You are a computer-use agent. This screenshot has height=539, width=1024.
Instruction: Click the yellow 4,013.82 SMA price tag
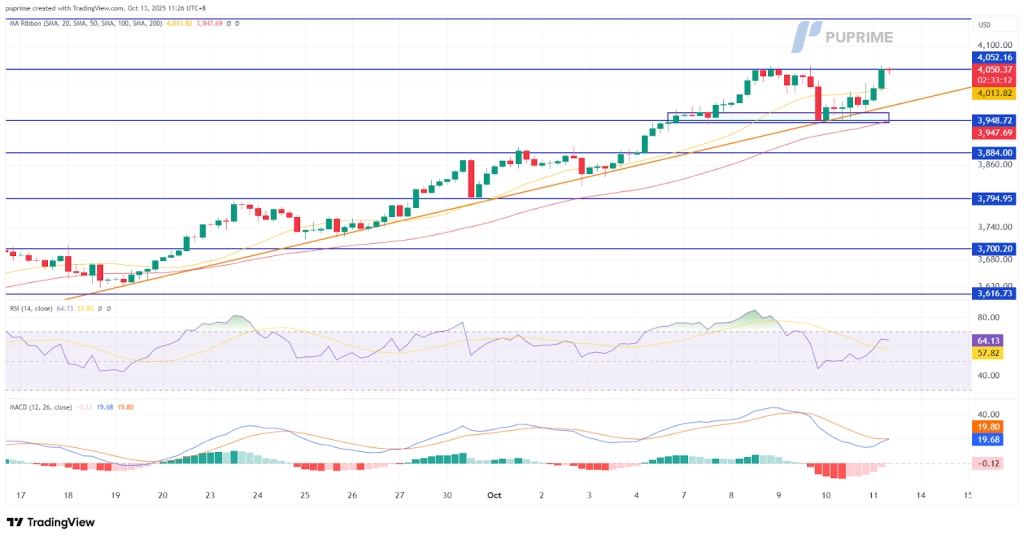[995, 93]
